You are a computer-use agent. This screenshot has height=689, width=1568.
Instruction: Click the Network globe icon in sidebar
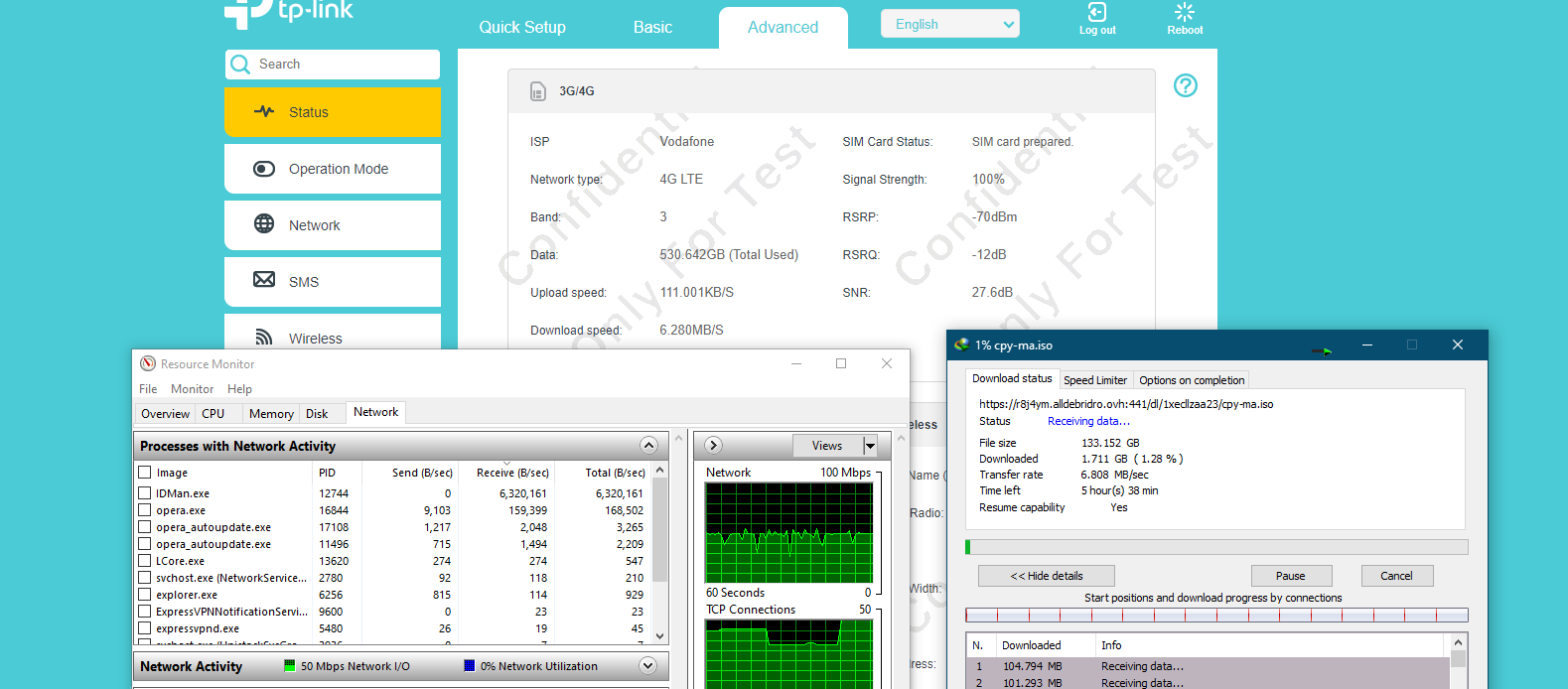click(264, 224)
